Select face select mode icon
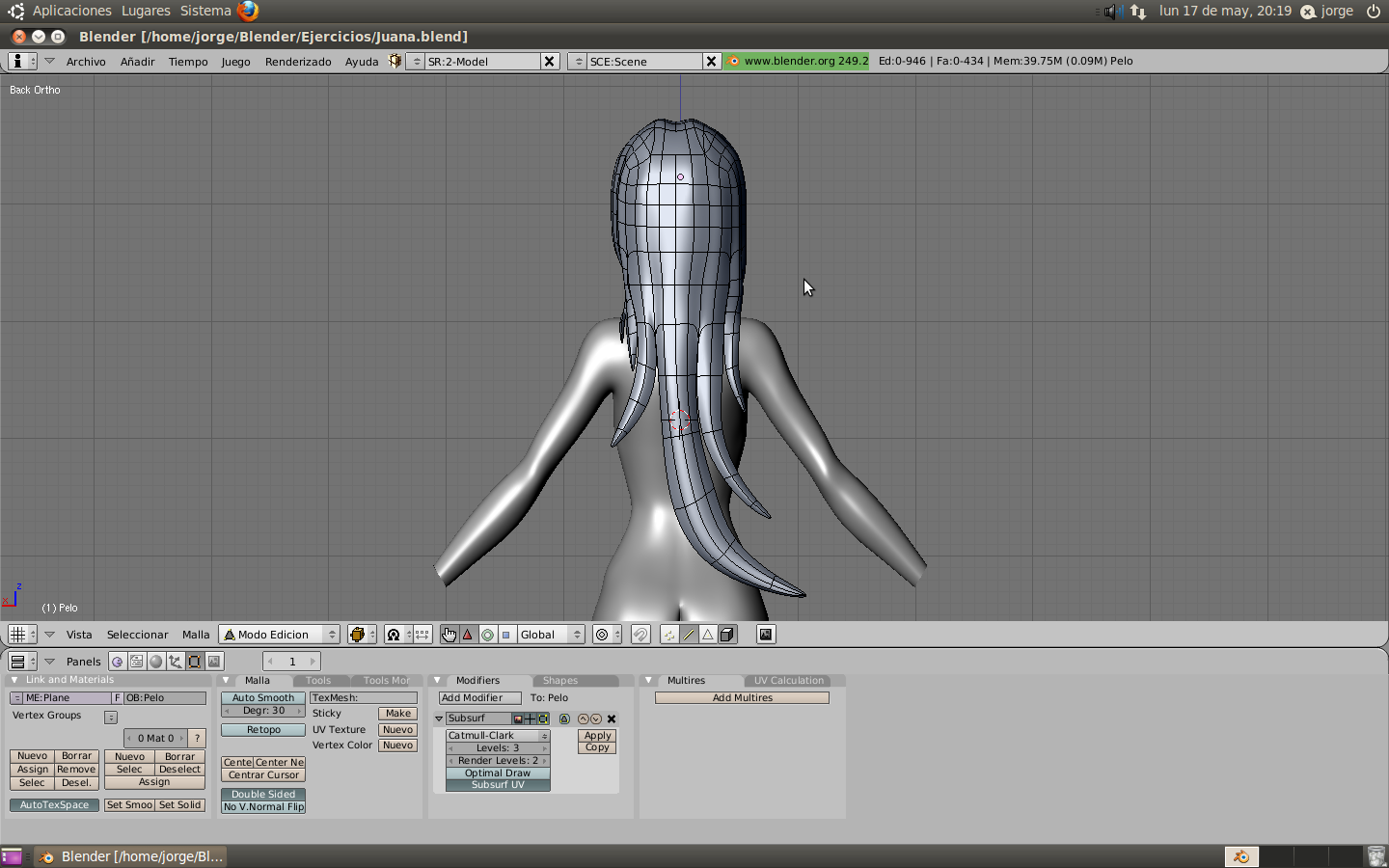Viewport: 1389px width, 868px height. tap(708, 635)
